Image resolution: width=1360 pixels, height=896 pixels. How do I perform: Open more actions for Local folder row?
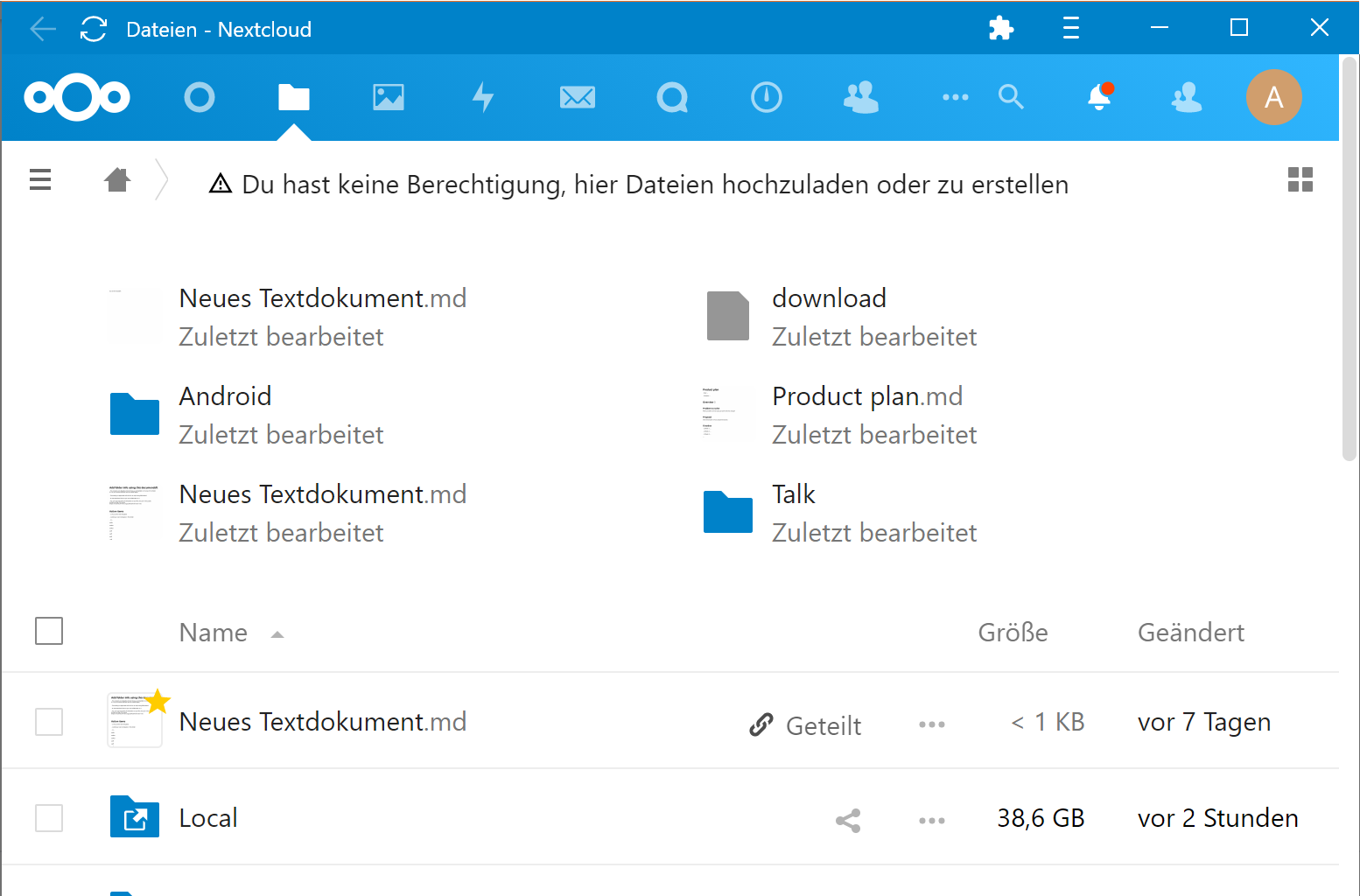[932, 821]
